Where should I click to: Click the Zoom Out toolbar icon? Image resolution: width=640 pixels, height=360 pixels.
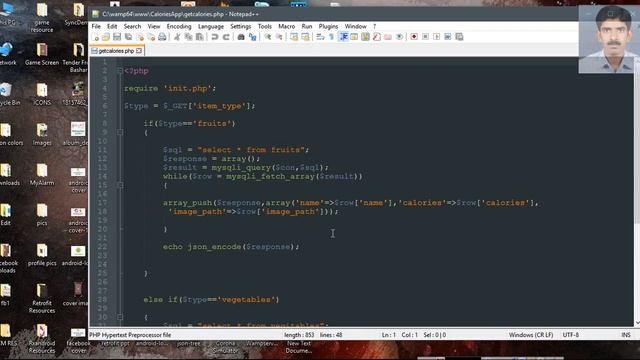279,37
